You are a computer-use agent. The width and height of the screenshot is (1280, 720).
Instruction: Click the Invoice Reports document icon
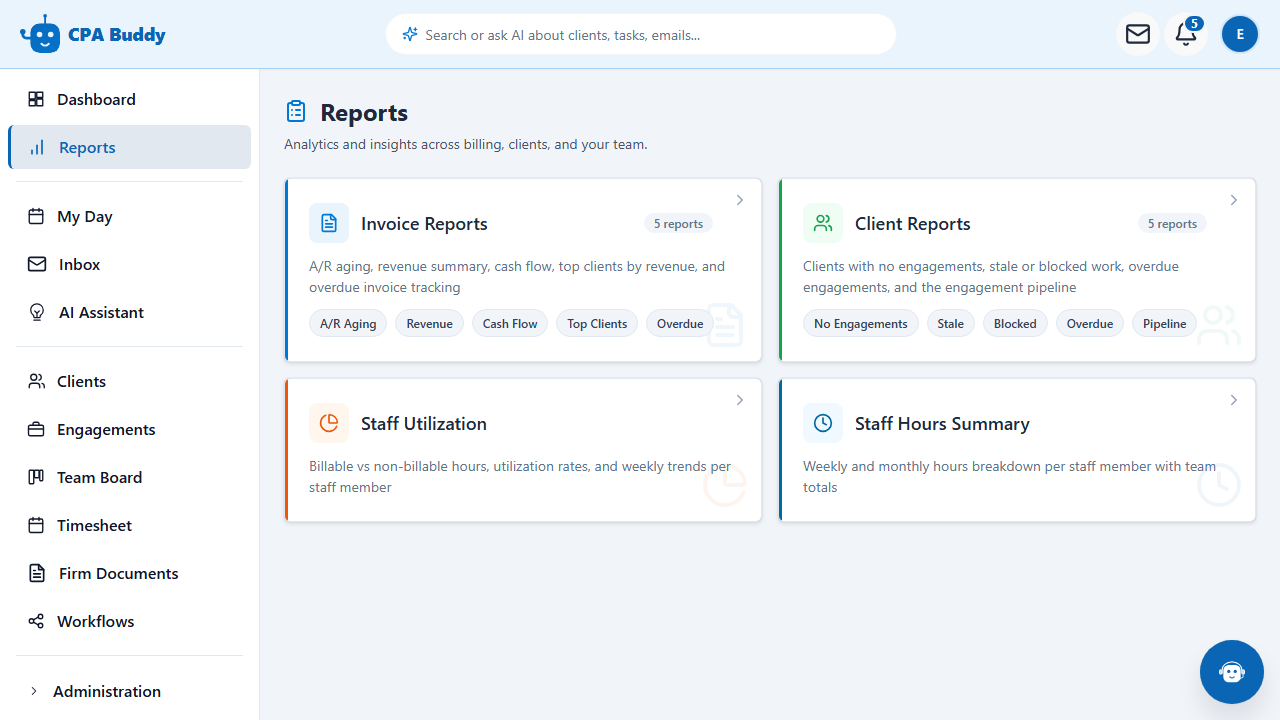(329, 223)
